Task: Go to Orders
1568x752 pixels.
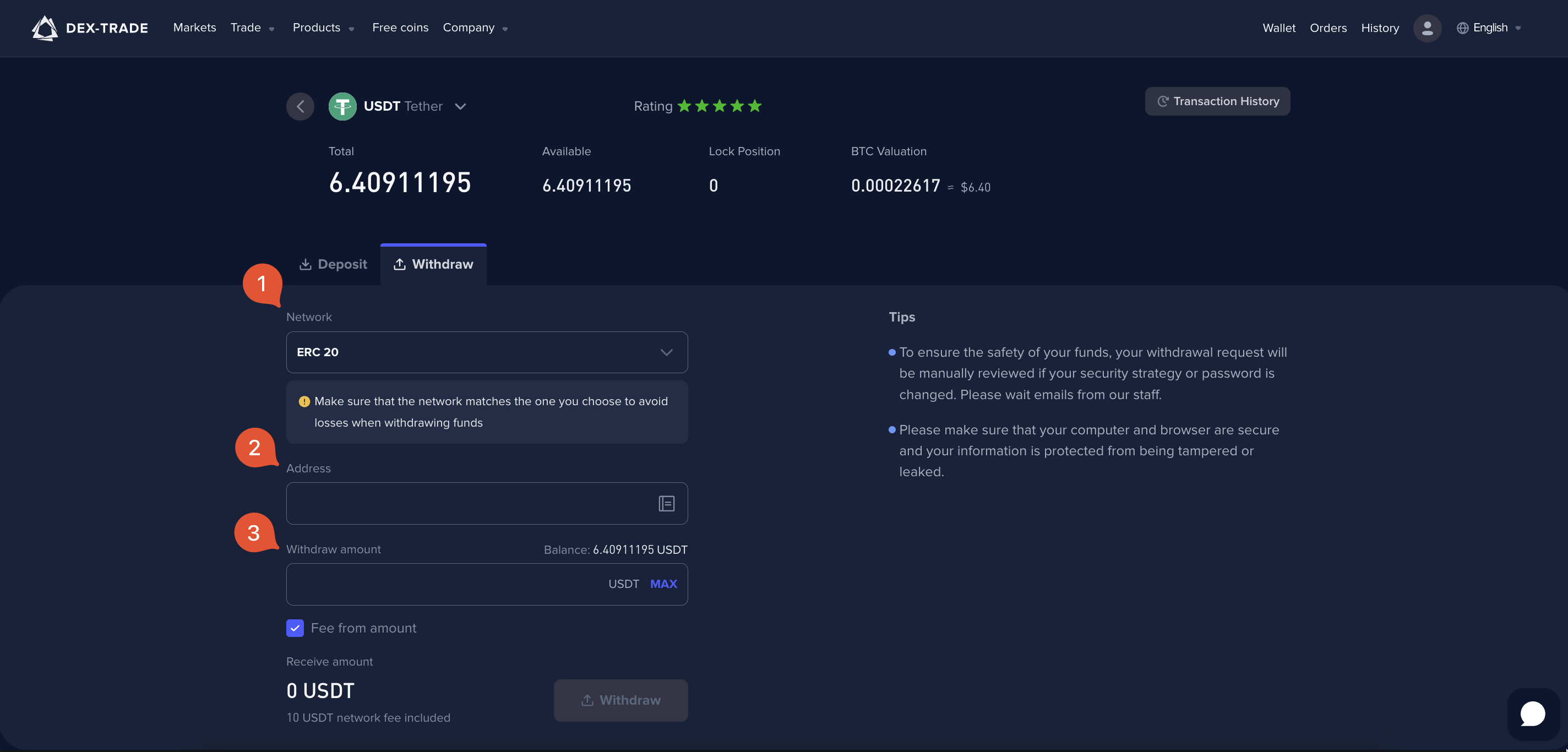Action: point(1328,28)
